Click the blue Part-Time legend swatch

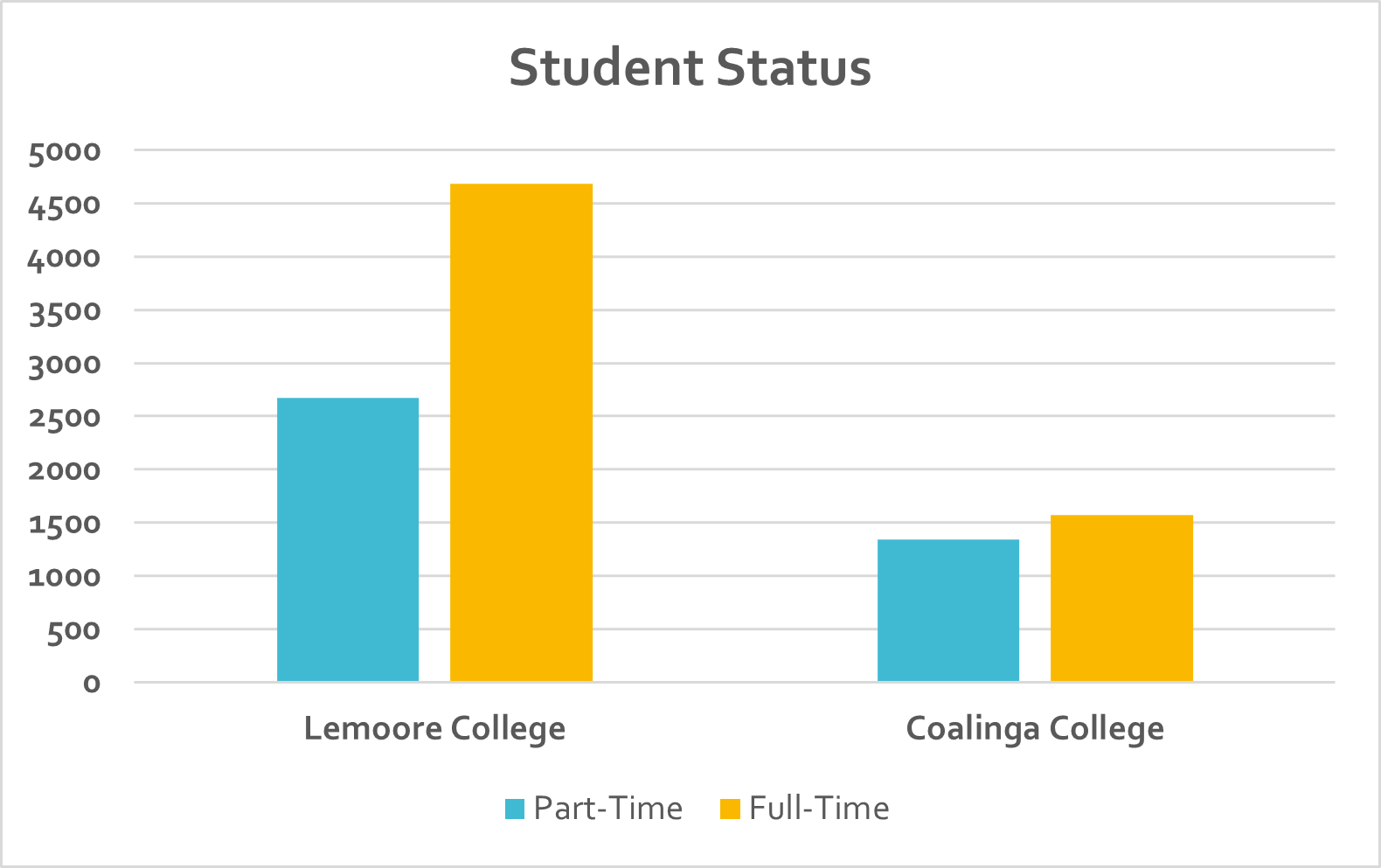point(515,809)
